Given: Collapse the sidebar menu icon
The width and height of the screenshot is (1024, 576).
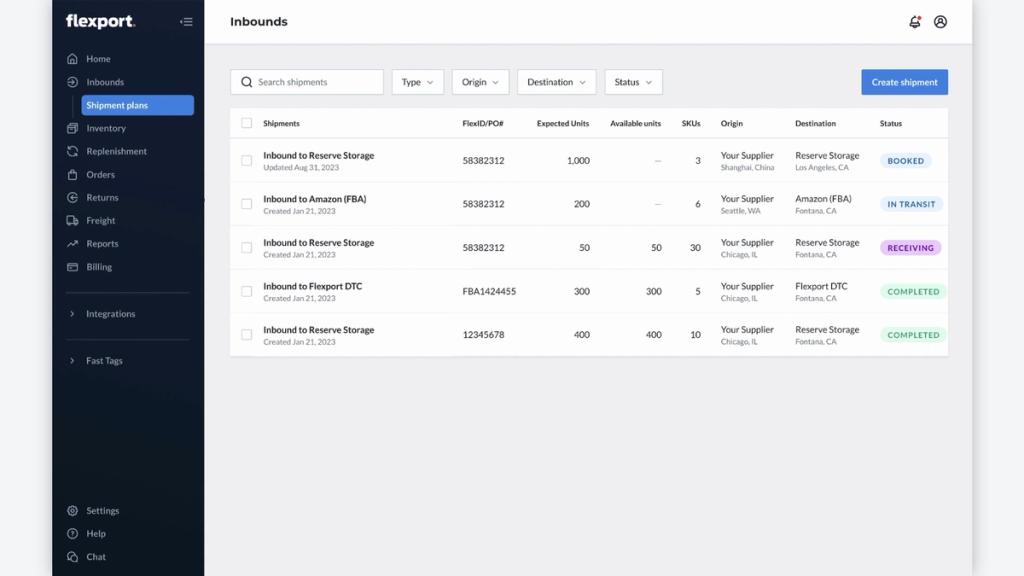Looking at the screenshot, I should tap(186, 22).
